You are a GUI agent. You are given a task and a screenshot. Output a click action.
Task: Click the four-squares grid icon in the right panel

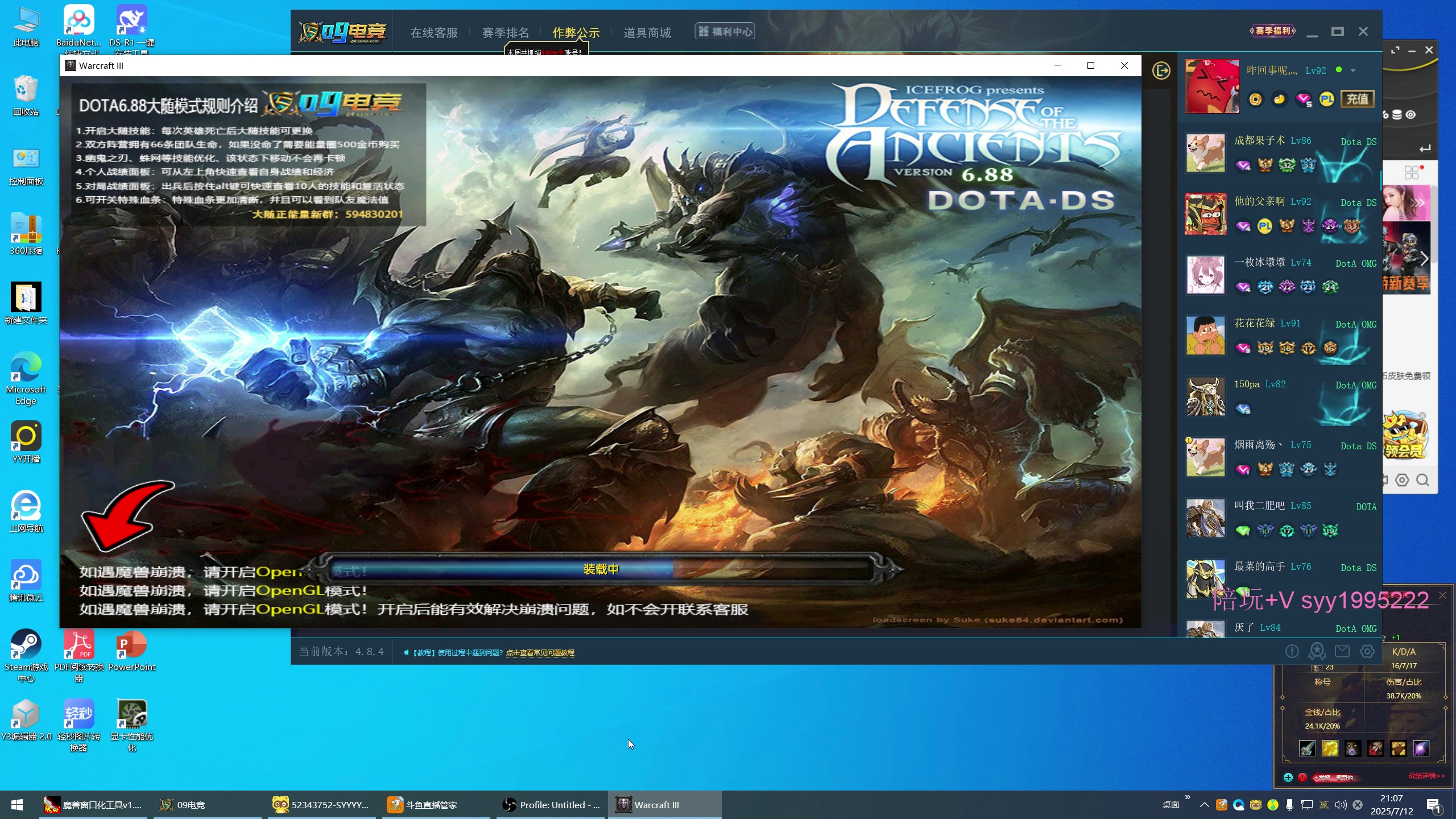1412,172
